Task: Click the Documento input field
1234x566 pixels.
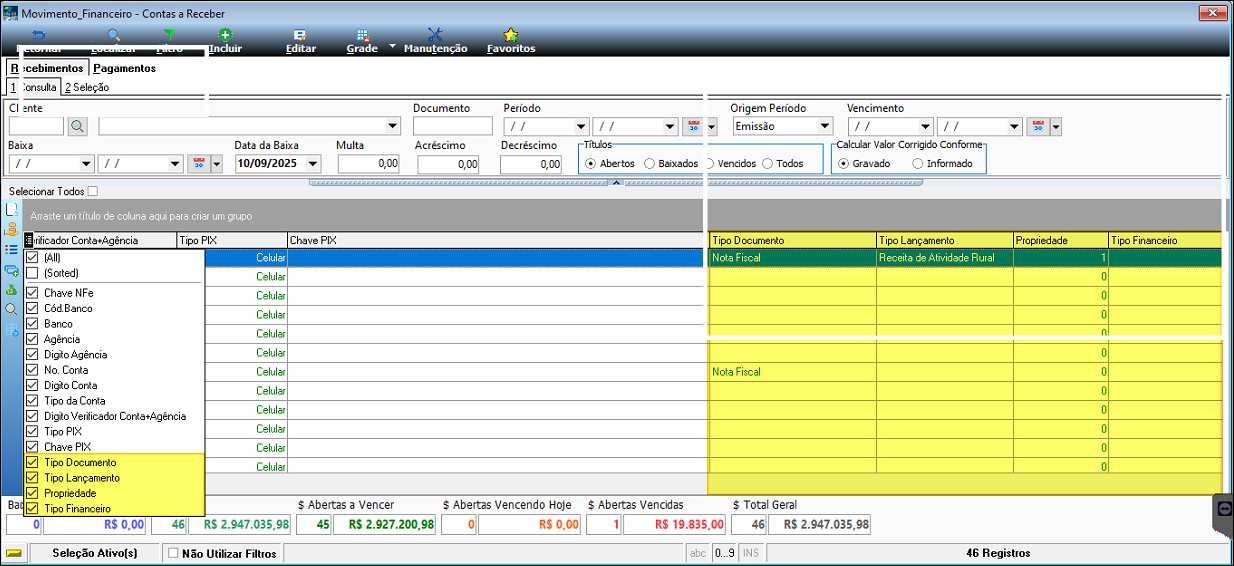Action: 452,126
